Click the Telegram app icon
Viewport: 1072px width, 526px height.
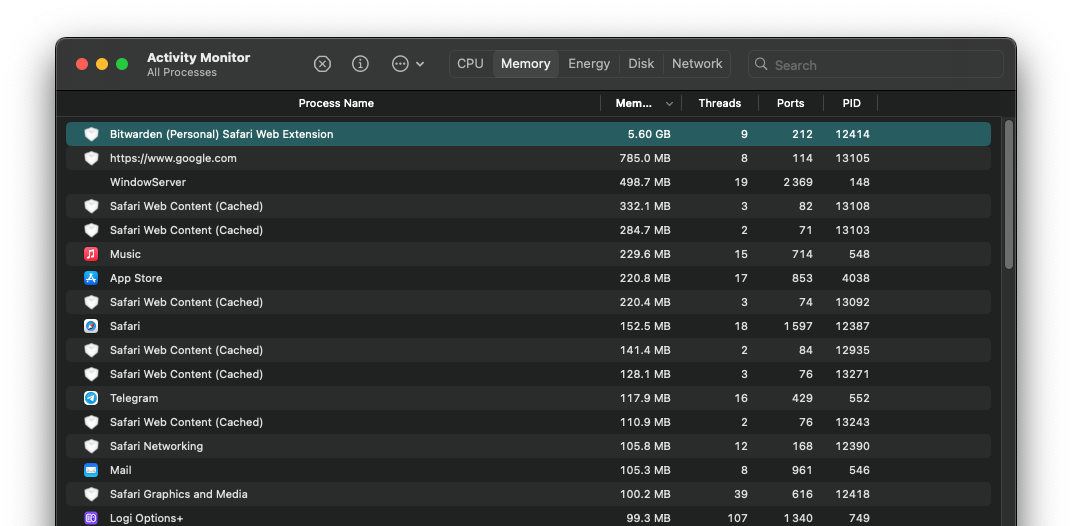(x=91, y=397)
